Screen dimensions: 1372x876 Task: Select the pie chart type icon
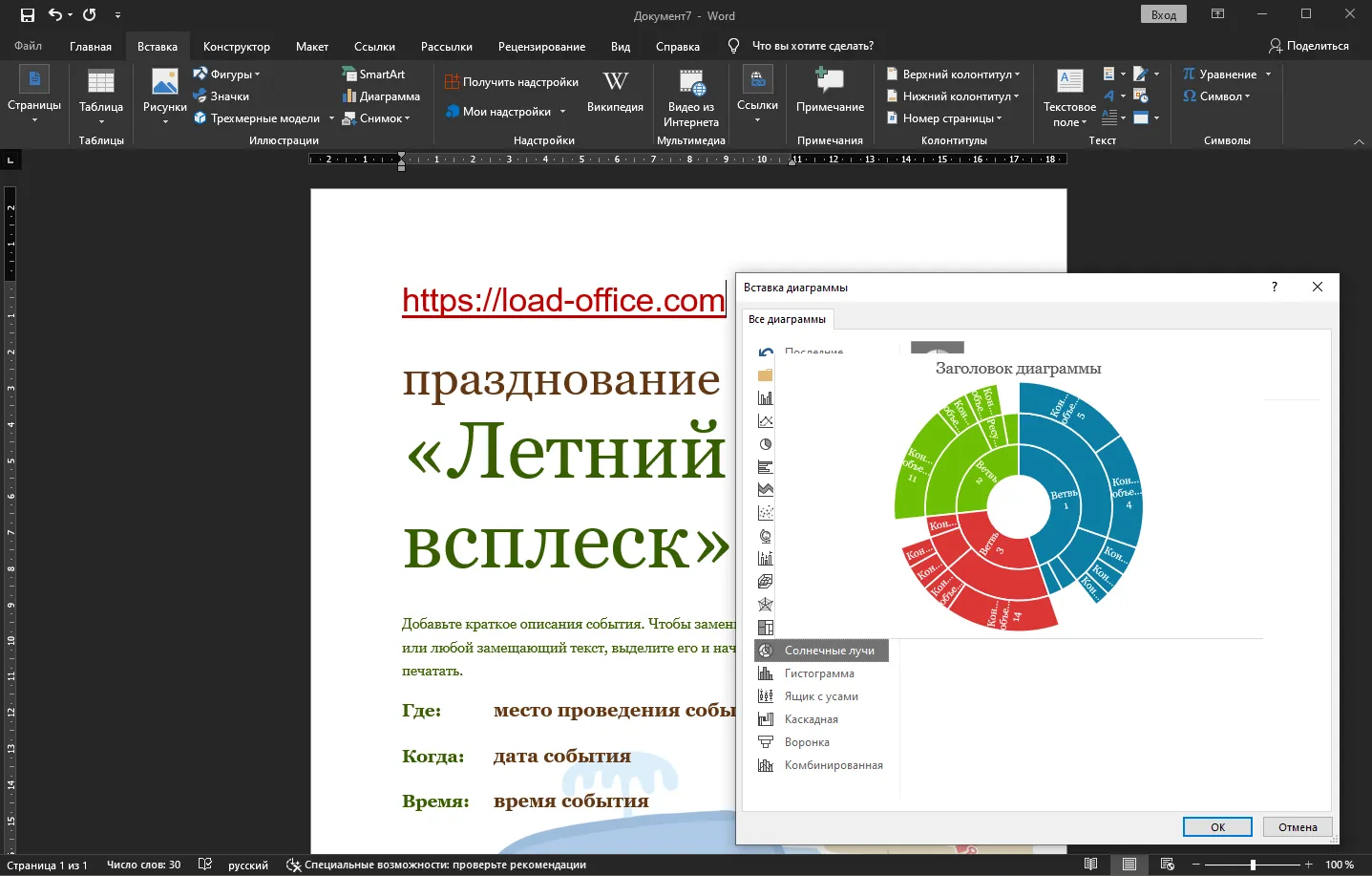click(x=765, y=444)
